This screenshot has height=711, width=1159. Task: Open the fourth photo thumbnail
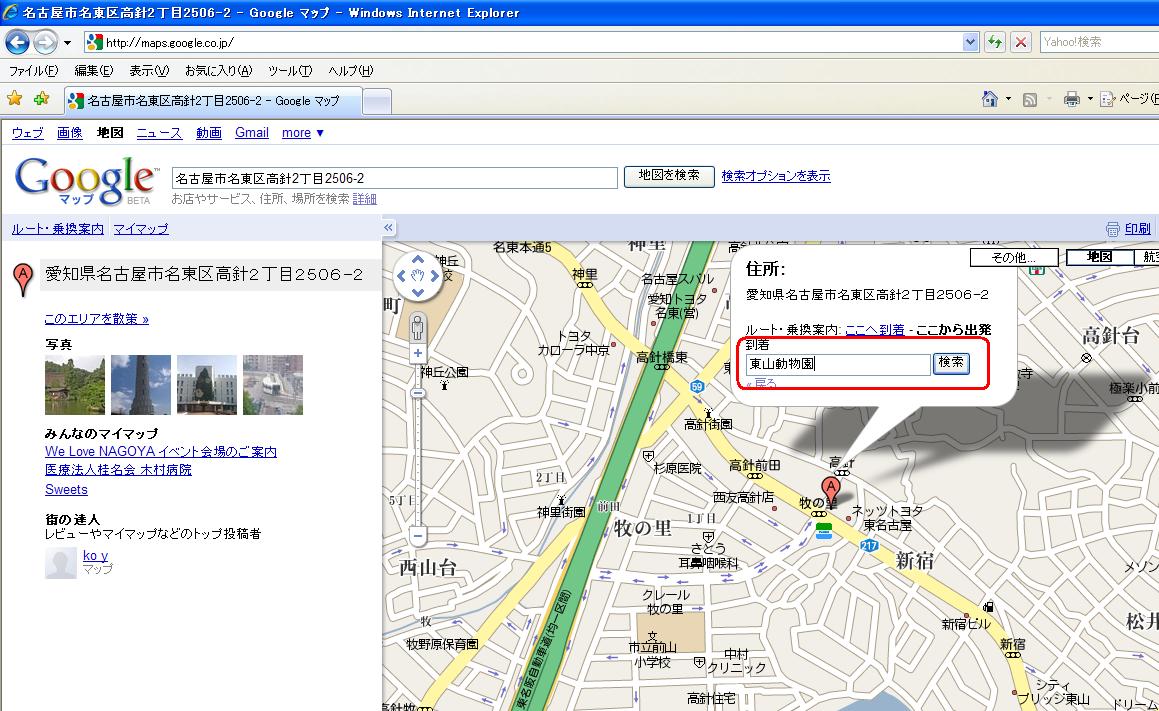tap(273, 384)
